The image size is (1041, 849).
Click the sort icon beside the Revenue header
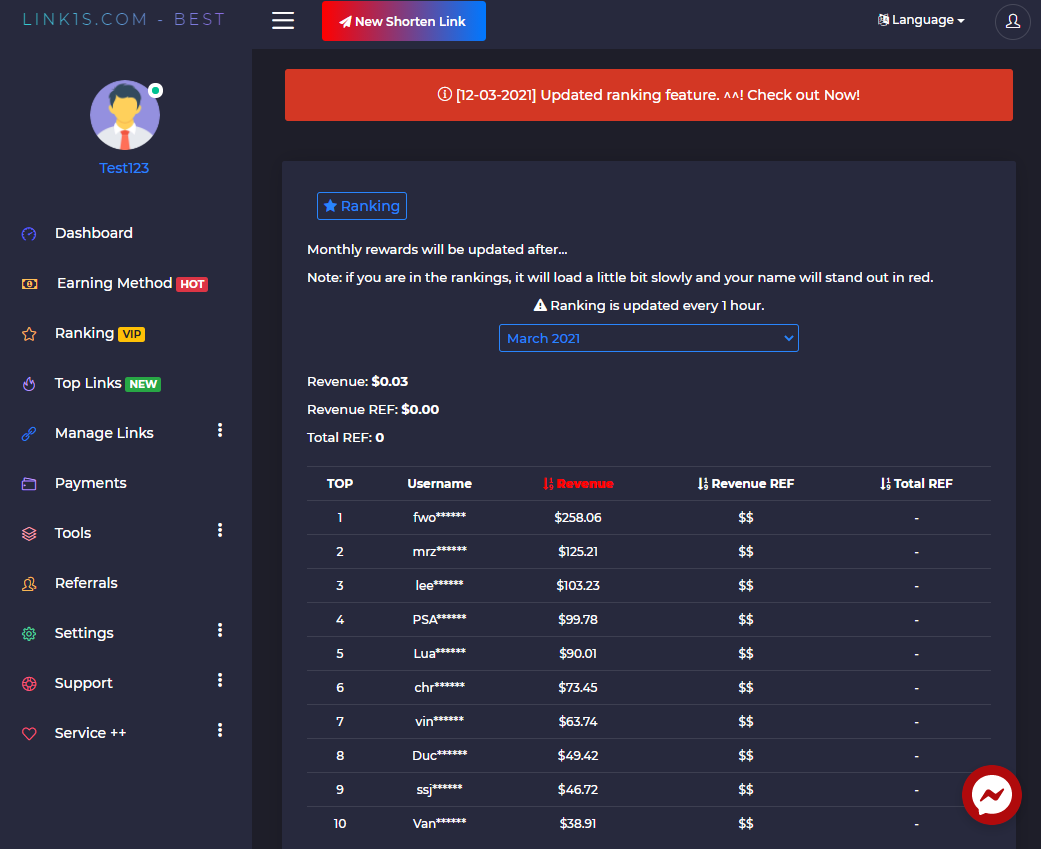coord(548,484)
